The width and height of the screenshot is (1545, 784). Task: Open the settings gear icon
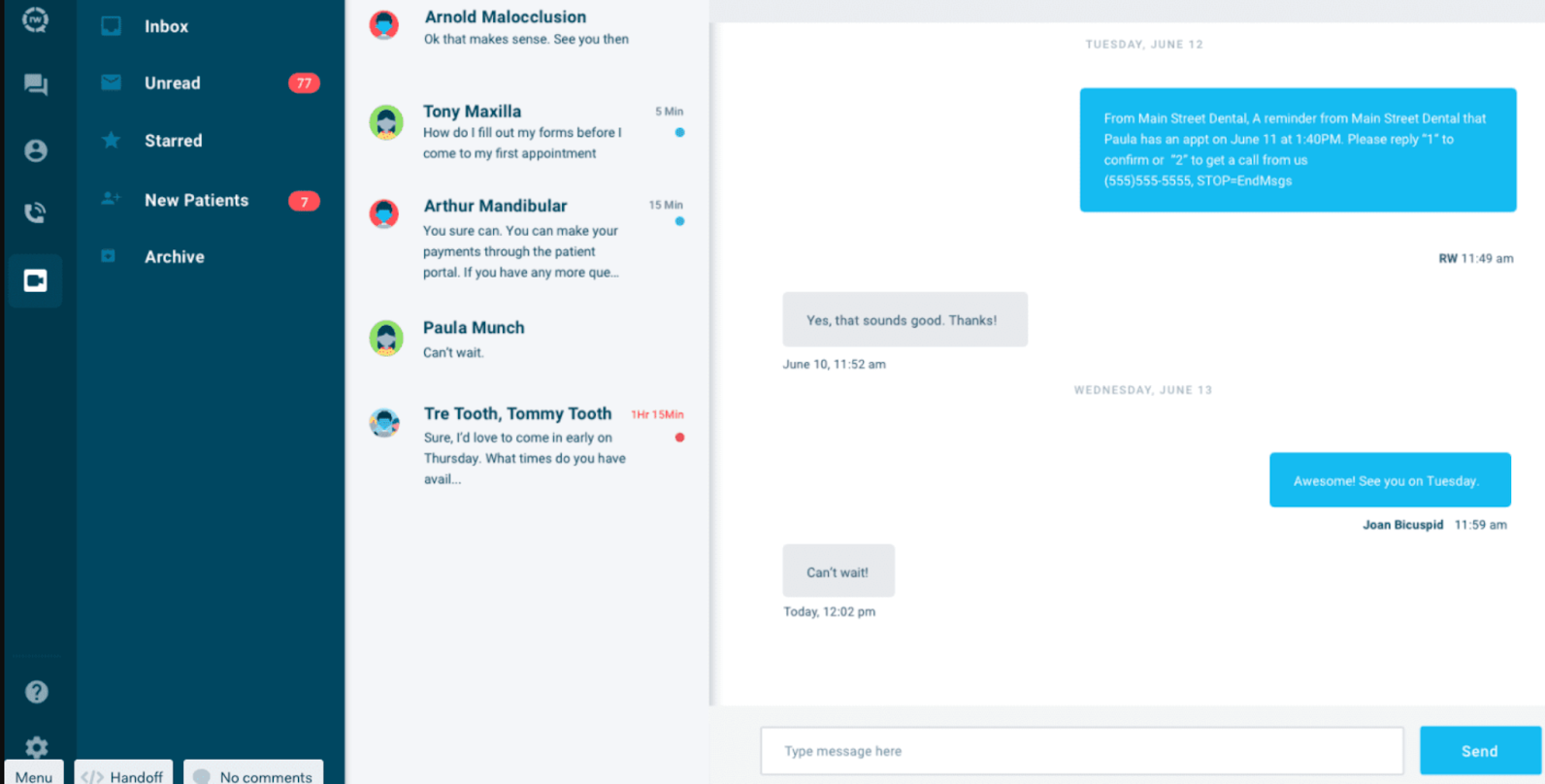[x=36, y=746]
